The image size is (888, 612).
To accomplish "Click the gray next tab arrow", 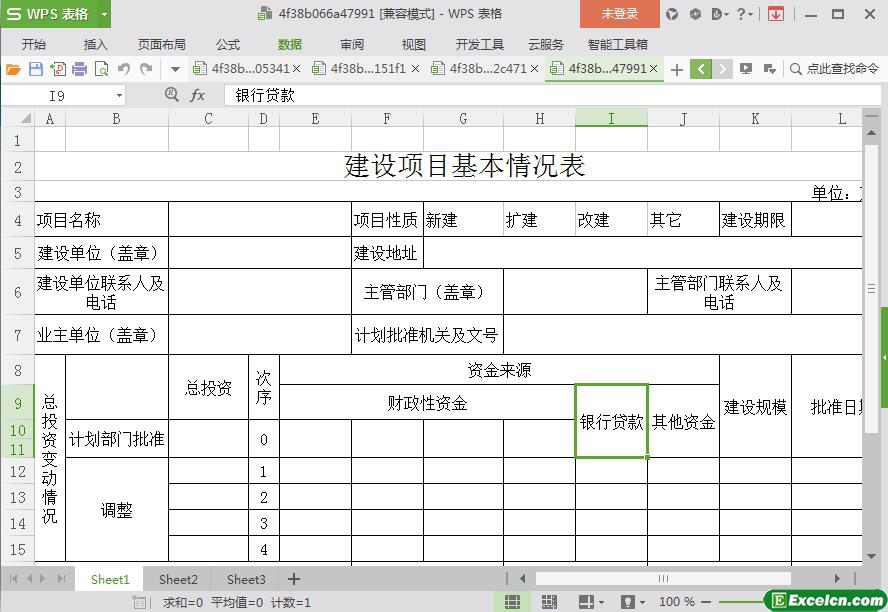I will 722,69.
